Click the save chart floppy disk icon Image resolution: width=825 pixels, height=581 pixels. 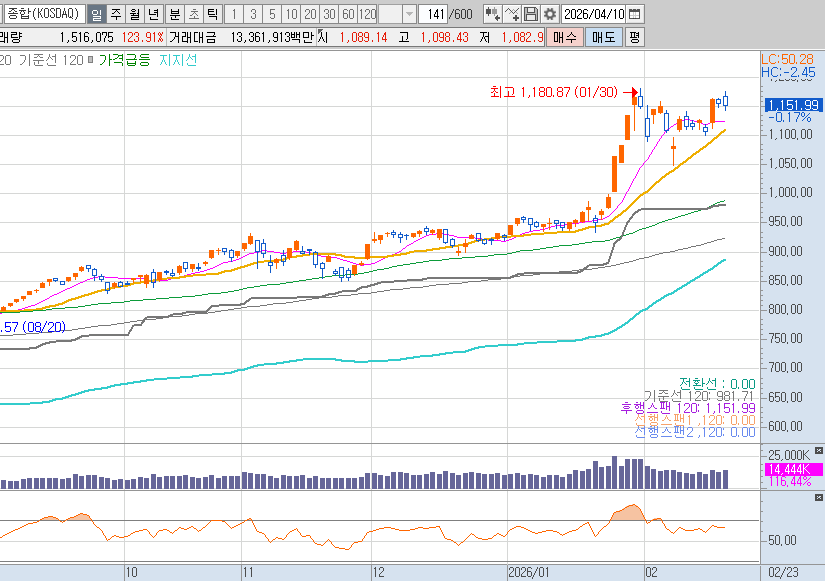pos(530,14)
